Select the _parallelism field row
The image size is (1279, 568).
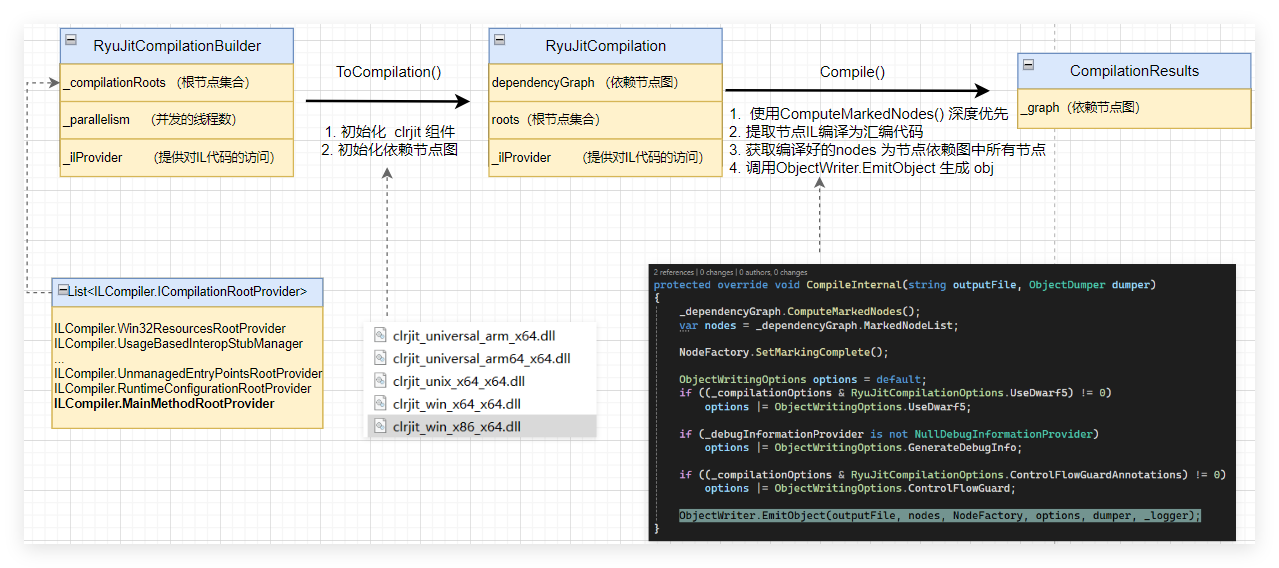click(x=177, y=120)
